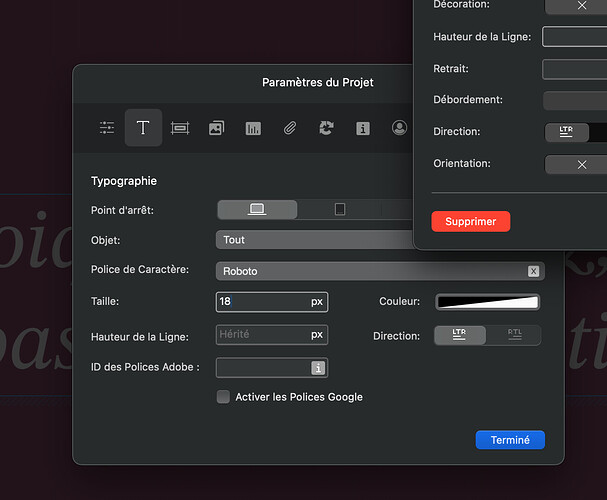Click popover Hauteur de la Ligne field
Image resolution: width=607 pixels, height=500 pixels.
pyautogui.click(x=574, y=37)
